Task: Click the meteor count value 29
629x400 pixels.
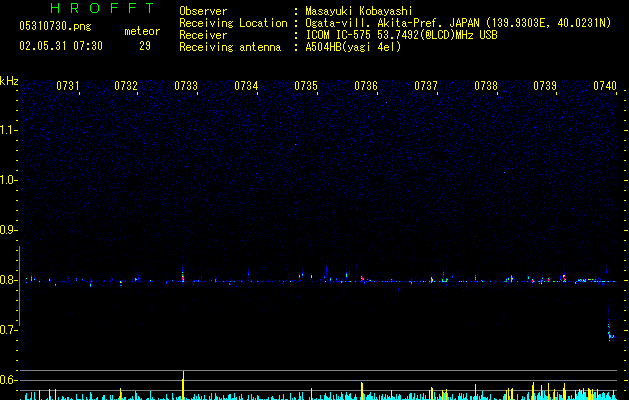Action: (x=145, y=46)
